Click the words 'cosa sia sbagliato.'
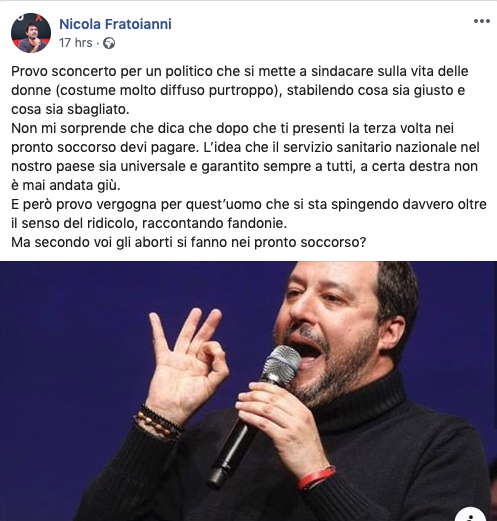The image size is (497, 521). click(70, 109)
